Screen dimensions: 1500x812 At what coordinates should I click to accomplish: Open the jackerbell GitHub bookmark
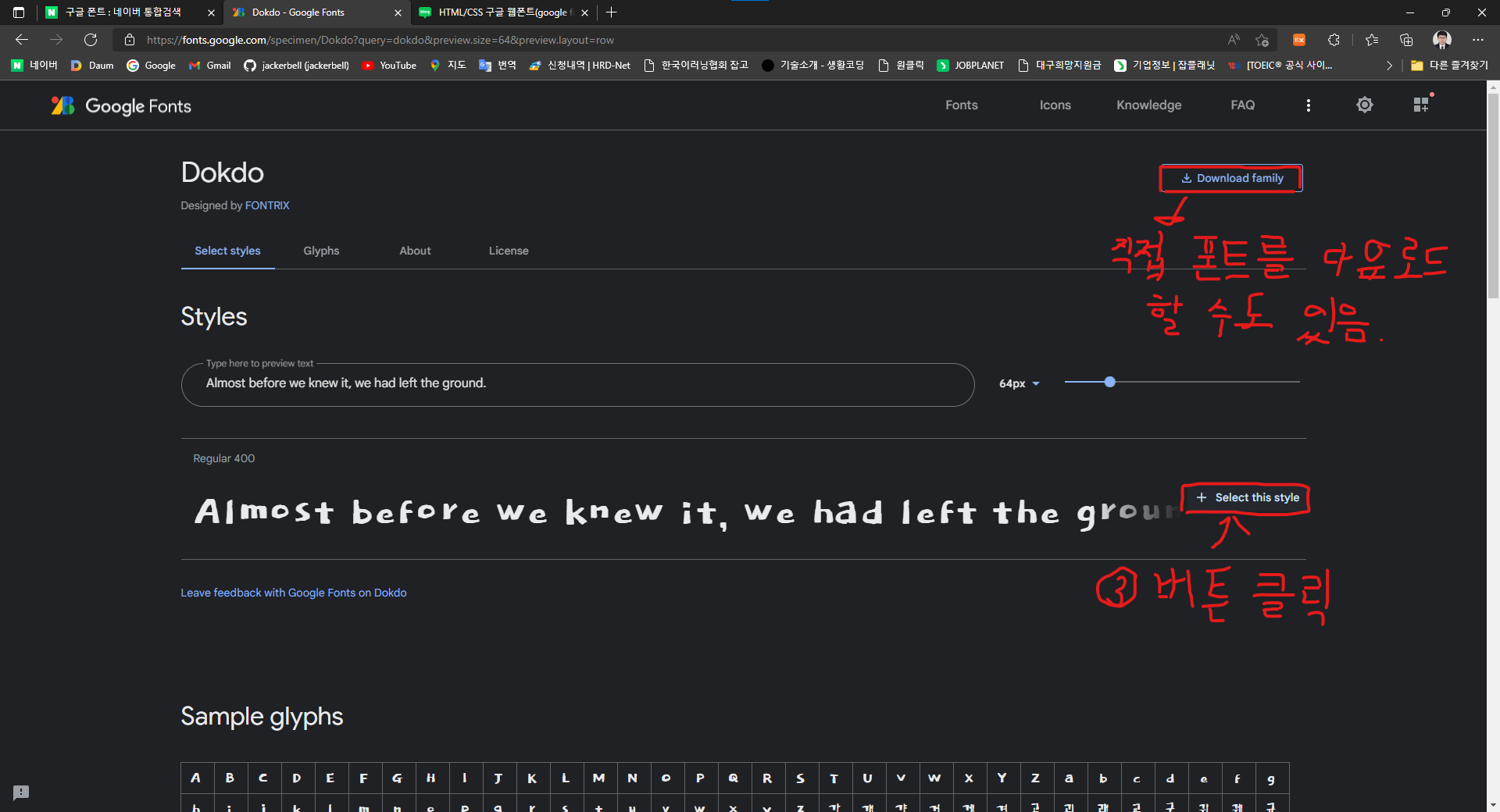(296, 66)
